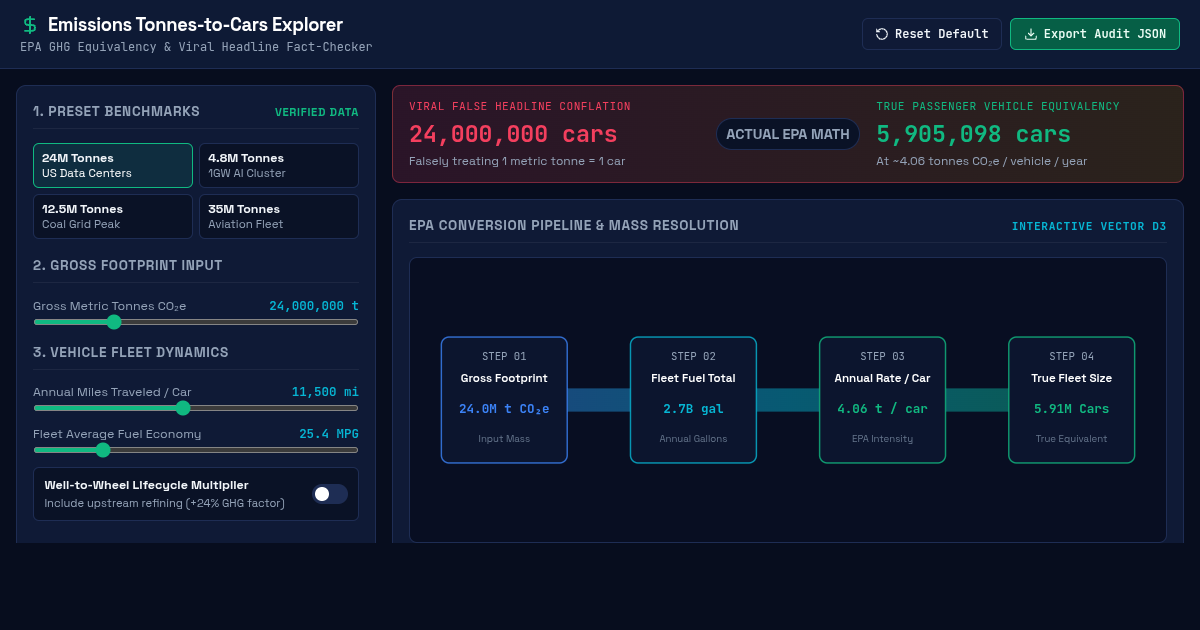1200x630 pixels.
Task: Click the 2. GROSS FOOTPRINT INPUT heading
Action: 128,265
